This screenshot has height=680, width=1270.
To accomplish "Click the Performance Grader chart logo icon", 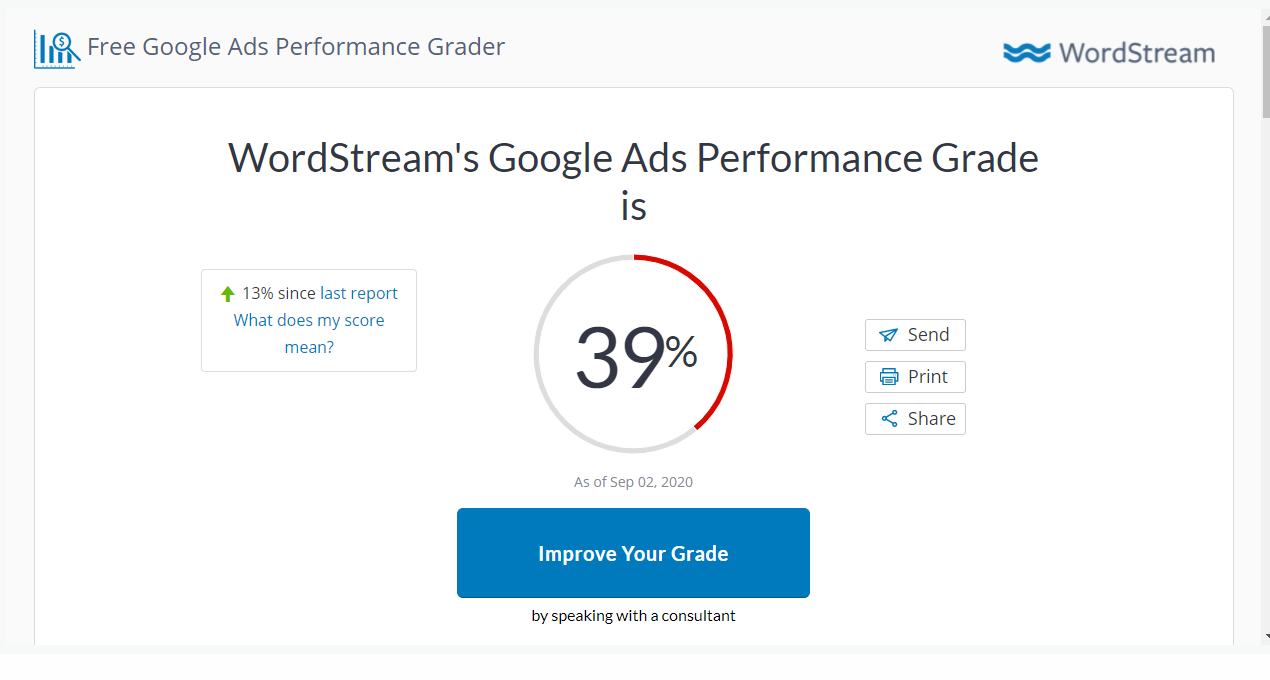I will (x=57, y=49).
